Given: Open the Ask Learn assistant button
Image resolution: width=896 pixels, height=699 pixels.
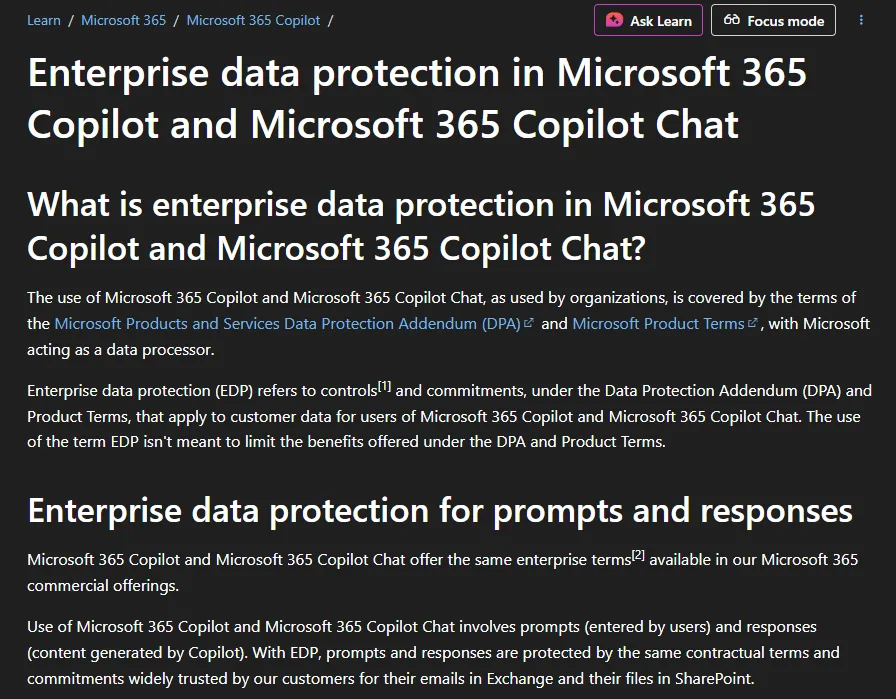Looking at the screenshot, I should coord(648,21).
